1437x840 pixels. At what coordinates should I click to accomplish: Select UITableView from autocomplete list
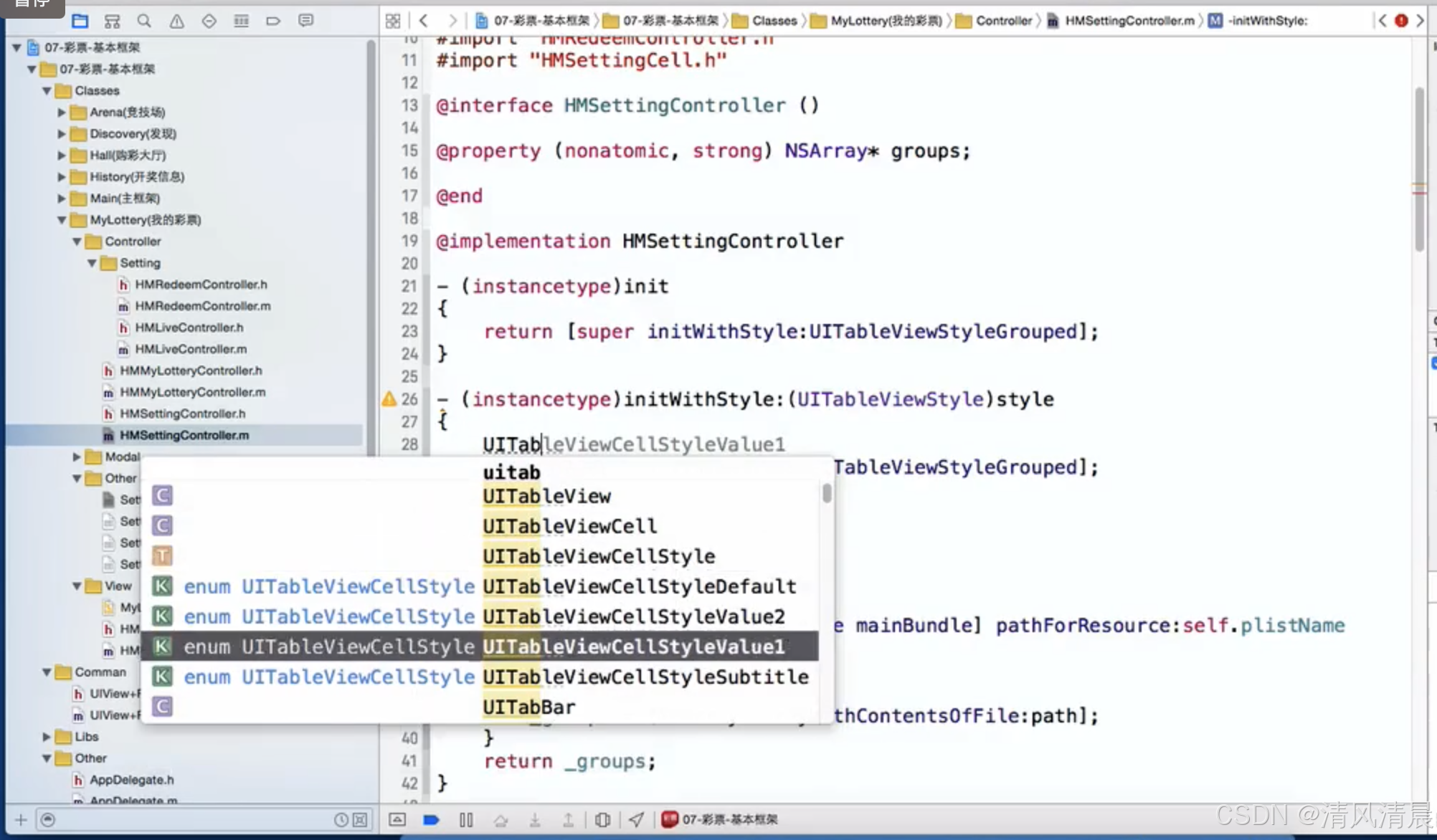pos(546,495)
